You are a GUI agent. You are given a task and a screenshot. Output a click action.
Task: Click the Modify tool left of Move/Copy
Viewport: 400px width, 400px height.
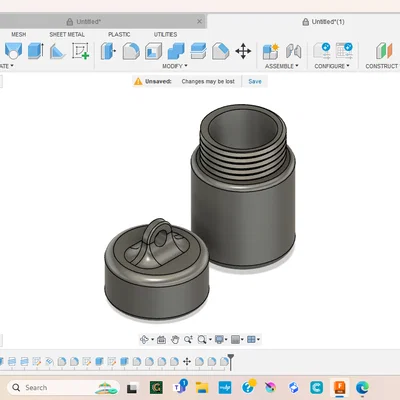pos(220,51)
